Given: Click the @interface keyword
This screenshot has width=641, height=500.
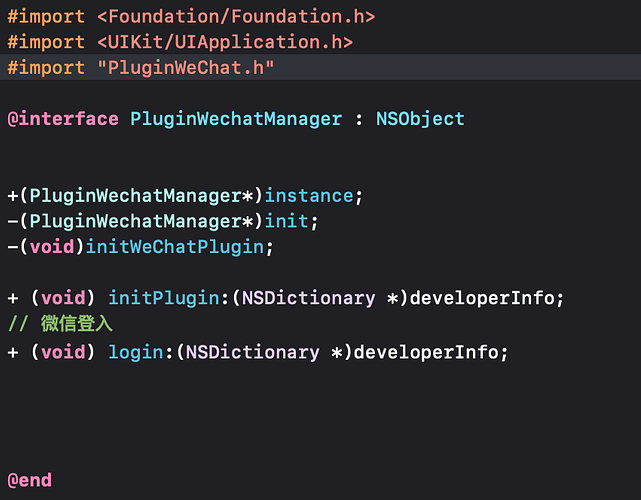Looking at the screenshot, I should tap(63, 119).
